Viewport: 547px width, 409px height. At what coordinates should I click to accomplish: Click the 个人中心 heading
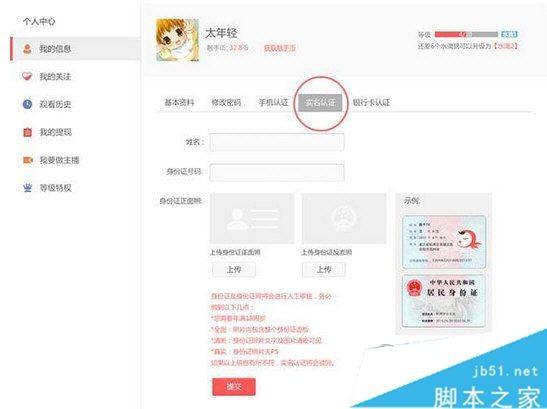pyautogui.click(x=39, y=22)
